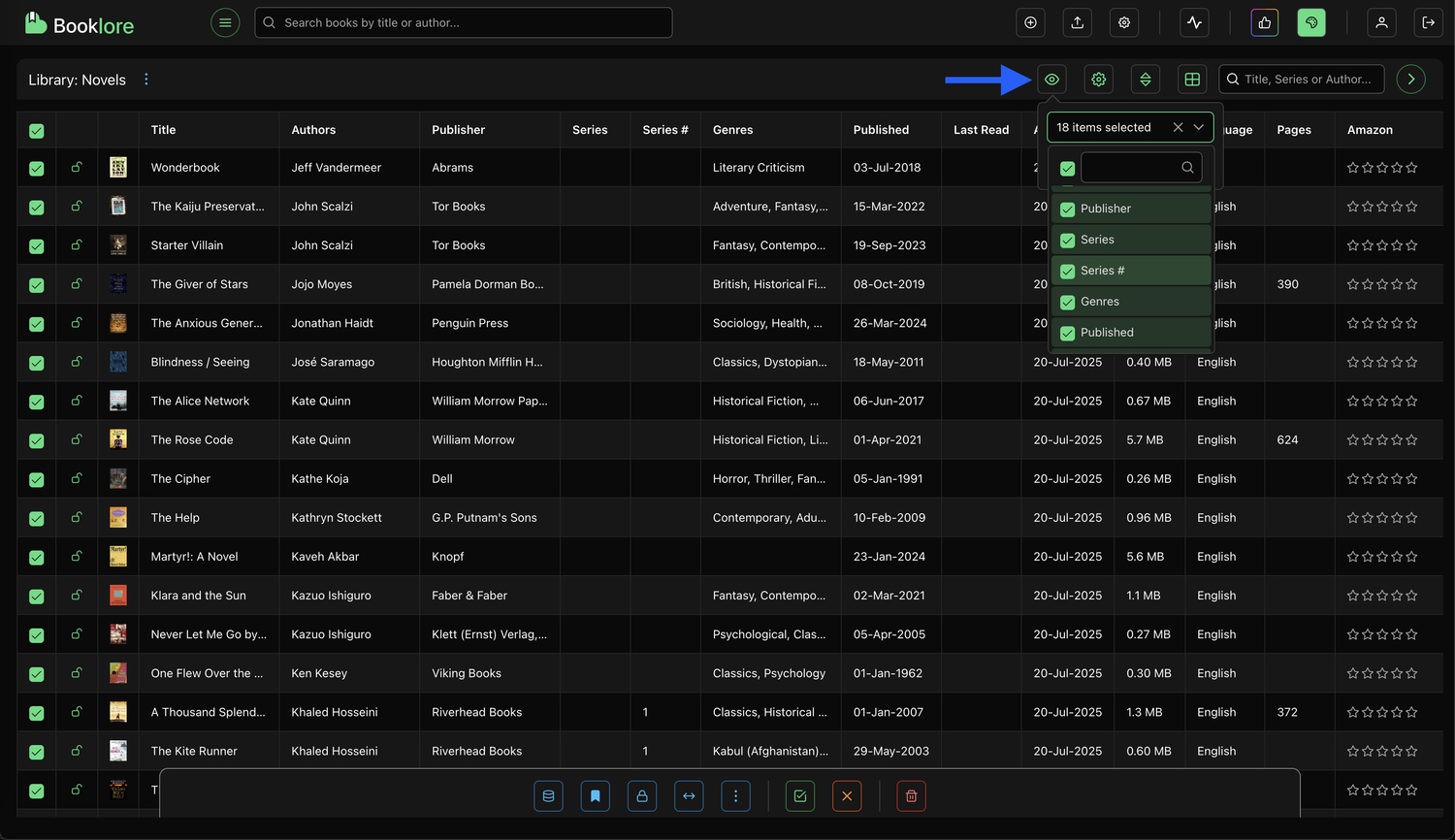Click the logout icon
The image size is (1455, 840).
click(1428, 22)
